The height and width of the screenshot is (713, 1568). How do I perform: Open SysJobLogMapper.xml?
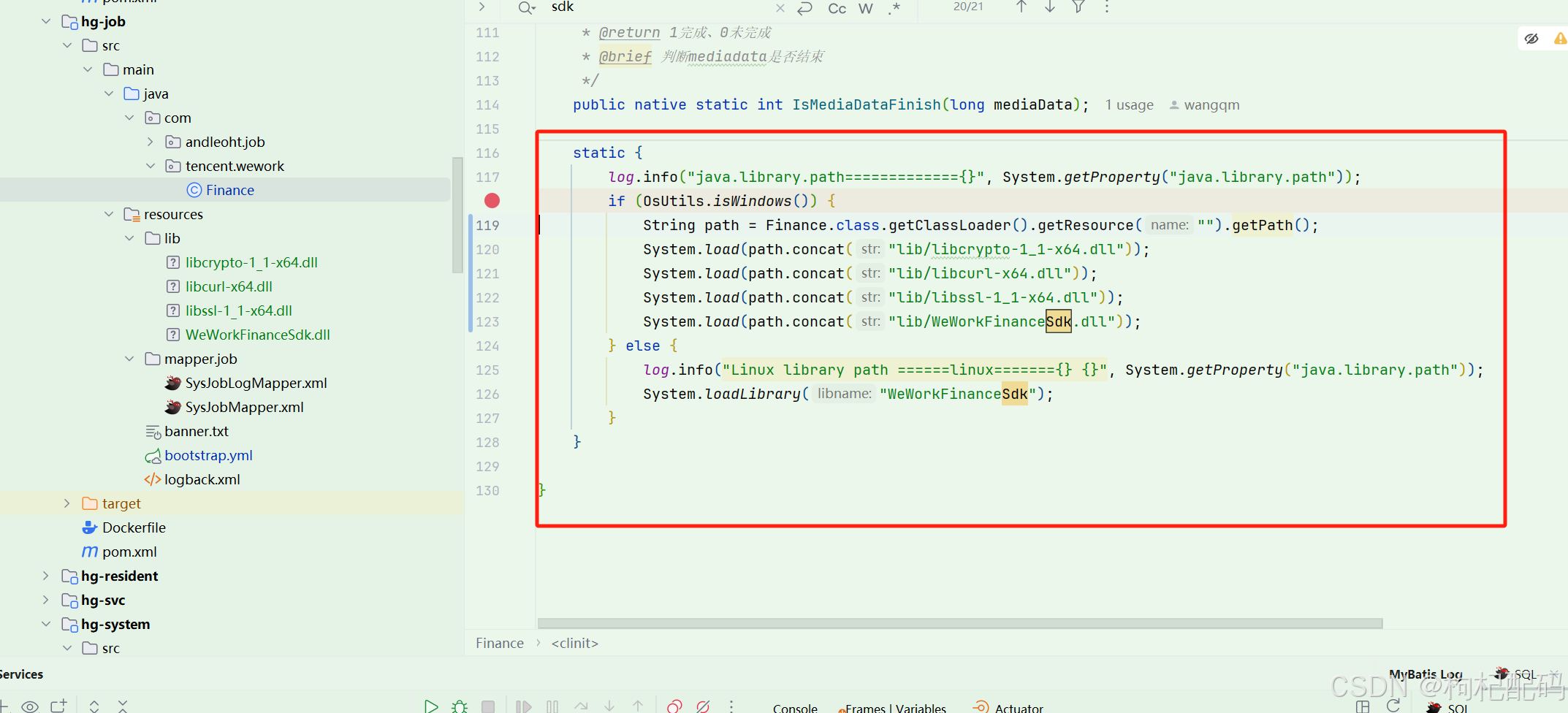pyautogui.click(x=256, y=383)
